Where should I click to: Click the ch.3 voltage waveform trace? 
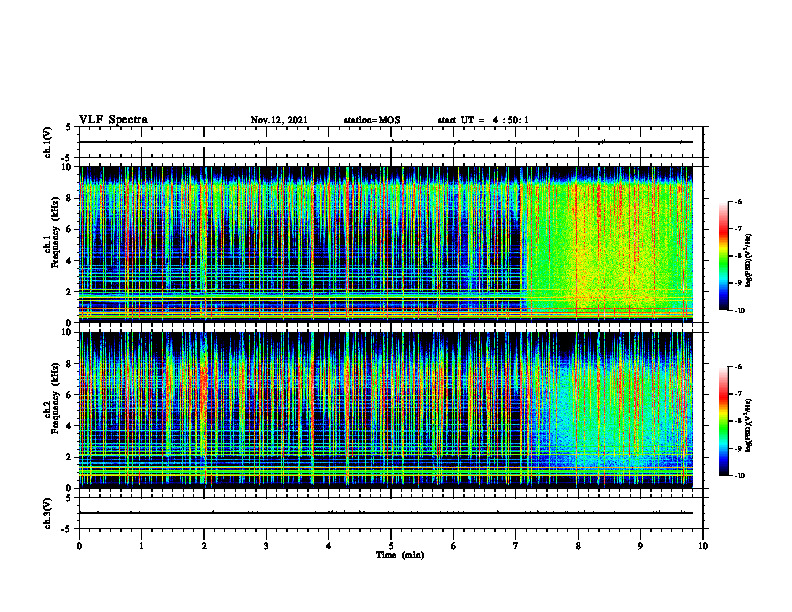(x=386, y=513)
